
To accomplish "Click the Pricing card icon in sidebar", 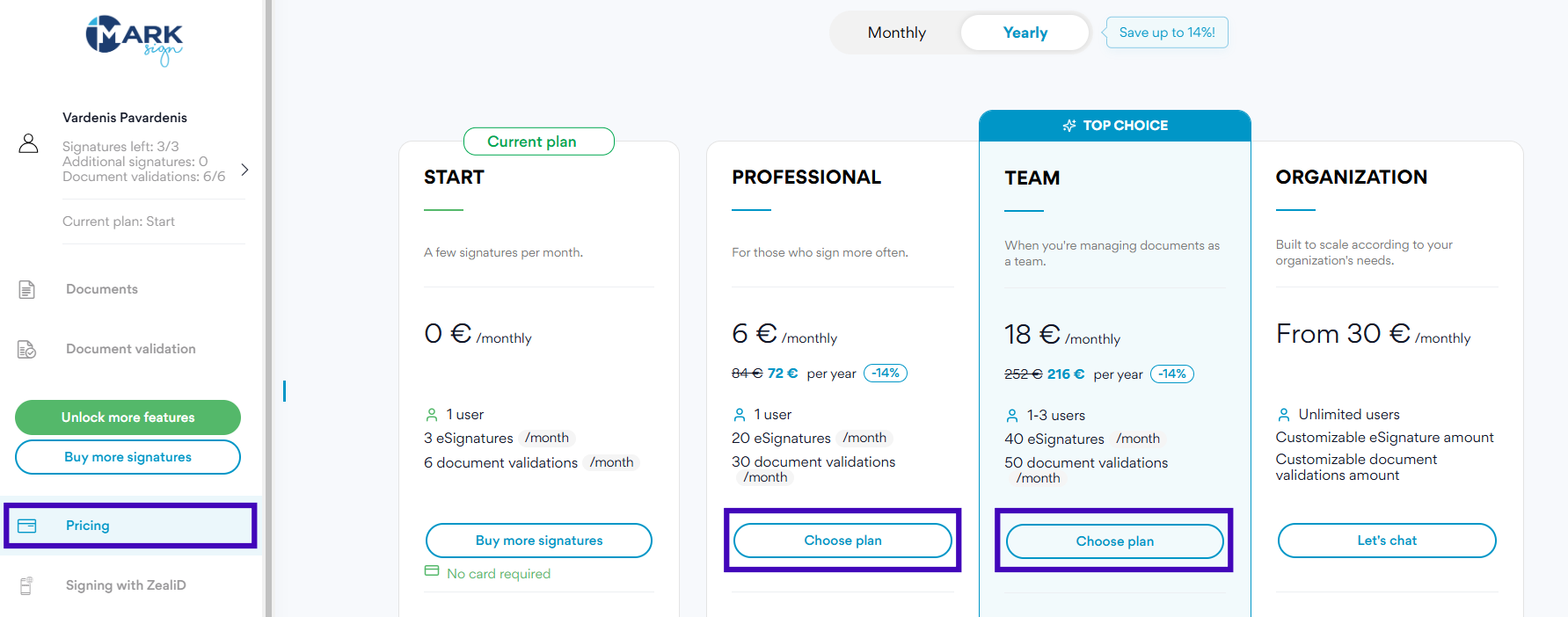I will [x=27, y=526].
